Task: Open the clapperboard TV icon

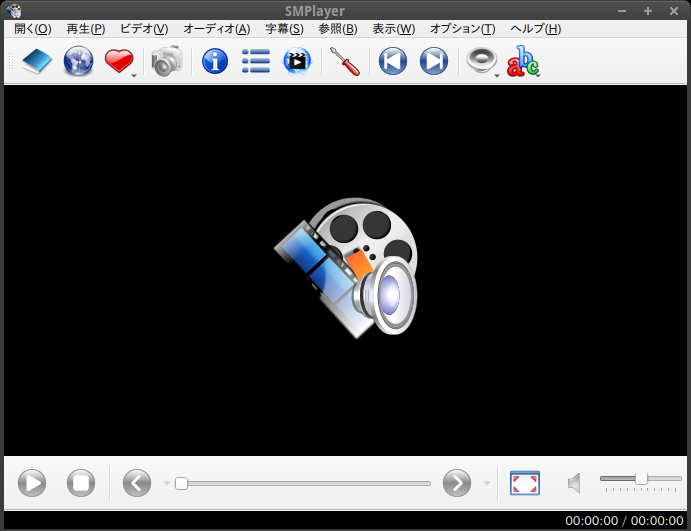Action: (x=297, y=61)
